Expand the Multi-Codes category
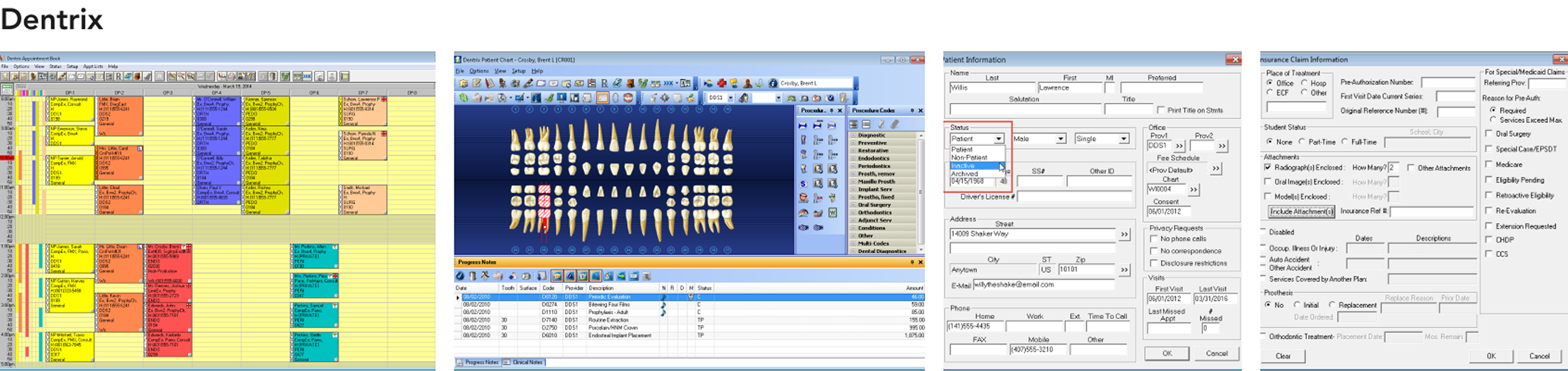Image resolution: width=1568 pixels, height=371 pixels. [x=854, y=243]
